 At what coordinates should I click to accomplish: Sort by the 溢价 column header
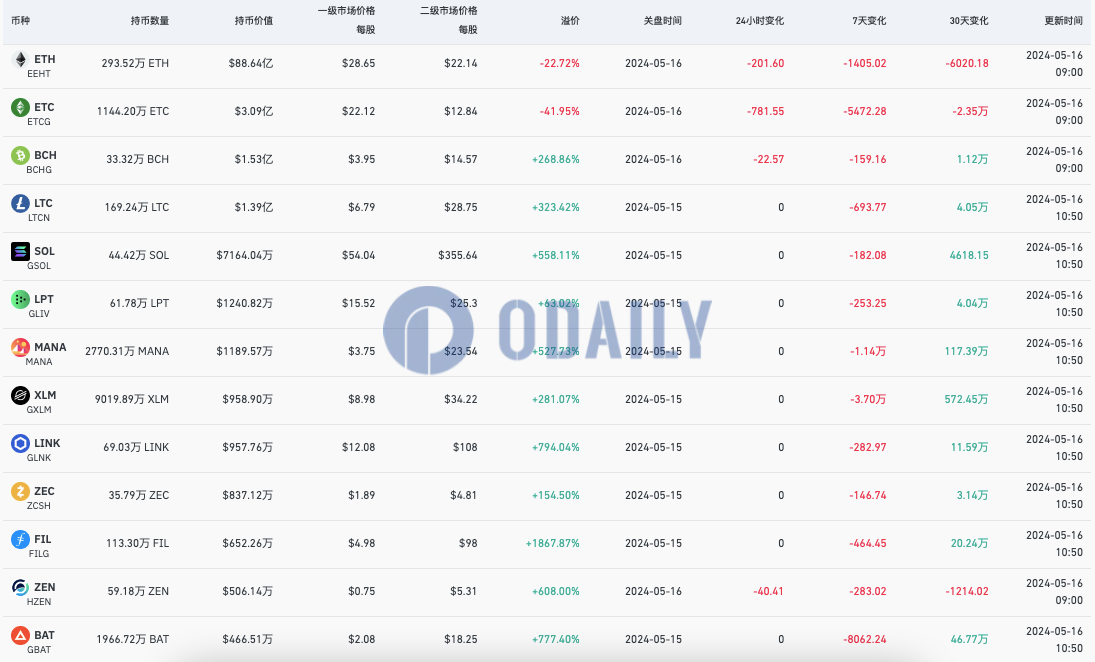[570, 20]
